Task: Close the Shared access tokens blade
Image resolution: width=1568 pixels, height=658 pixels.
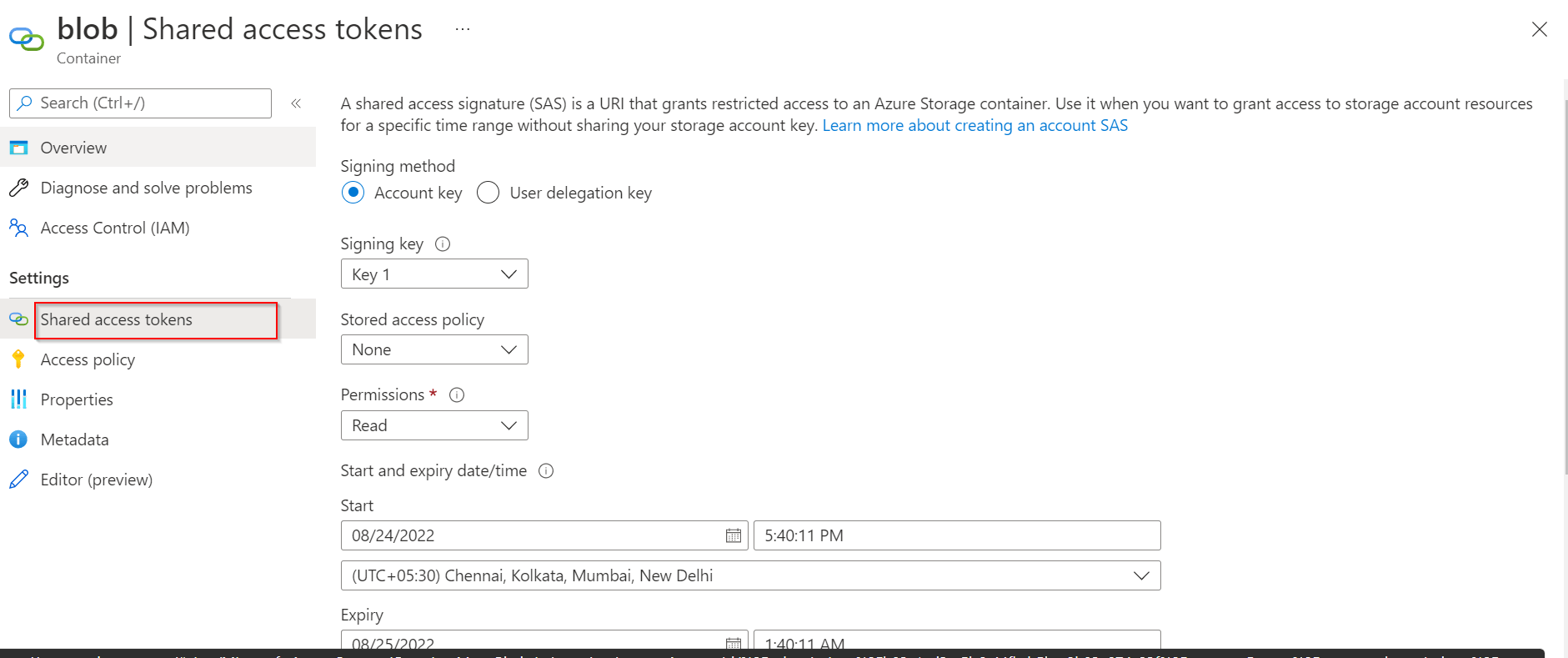Action: coord(1539,29)
